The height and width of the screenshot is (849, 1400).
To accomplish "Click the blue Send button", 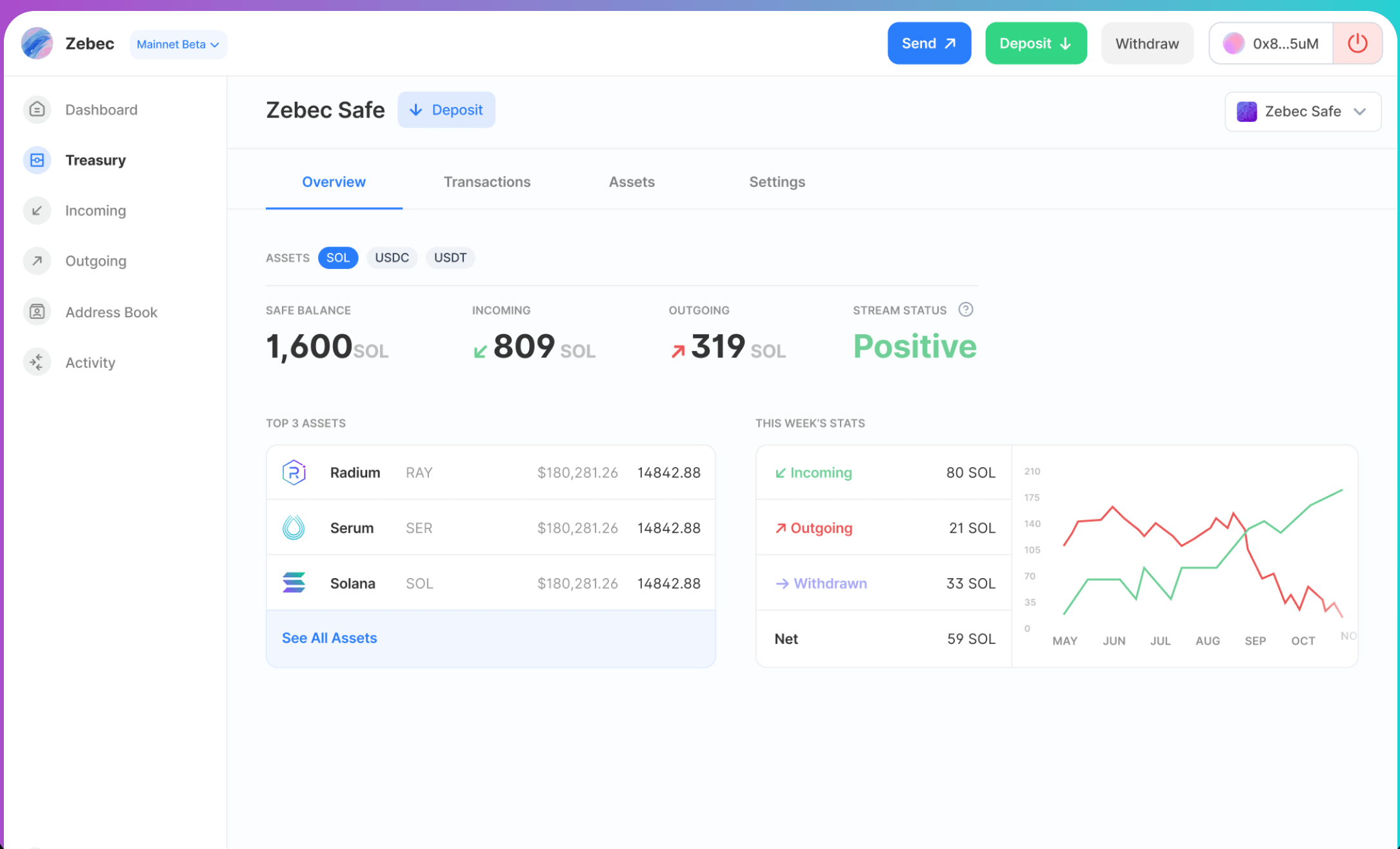I will 929,43.
